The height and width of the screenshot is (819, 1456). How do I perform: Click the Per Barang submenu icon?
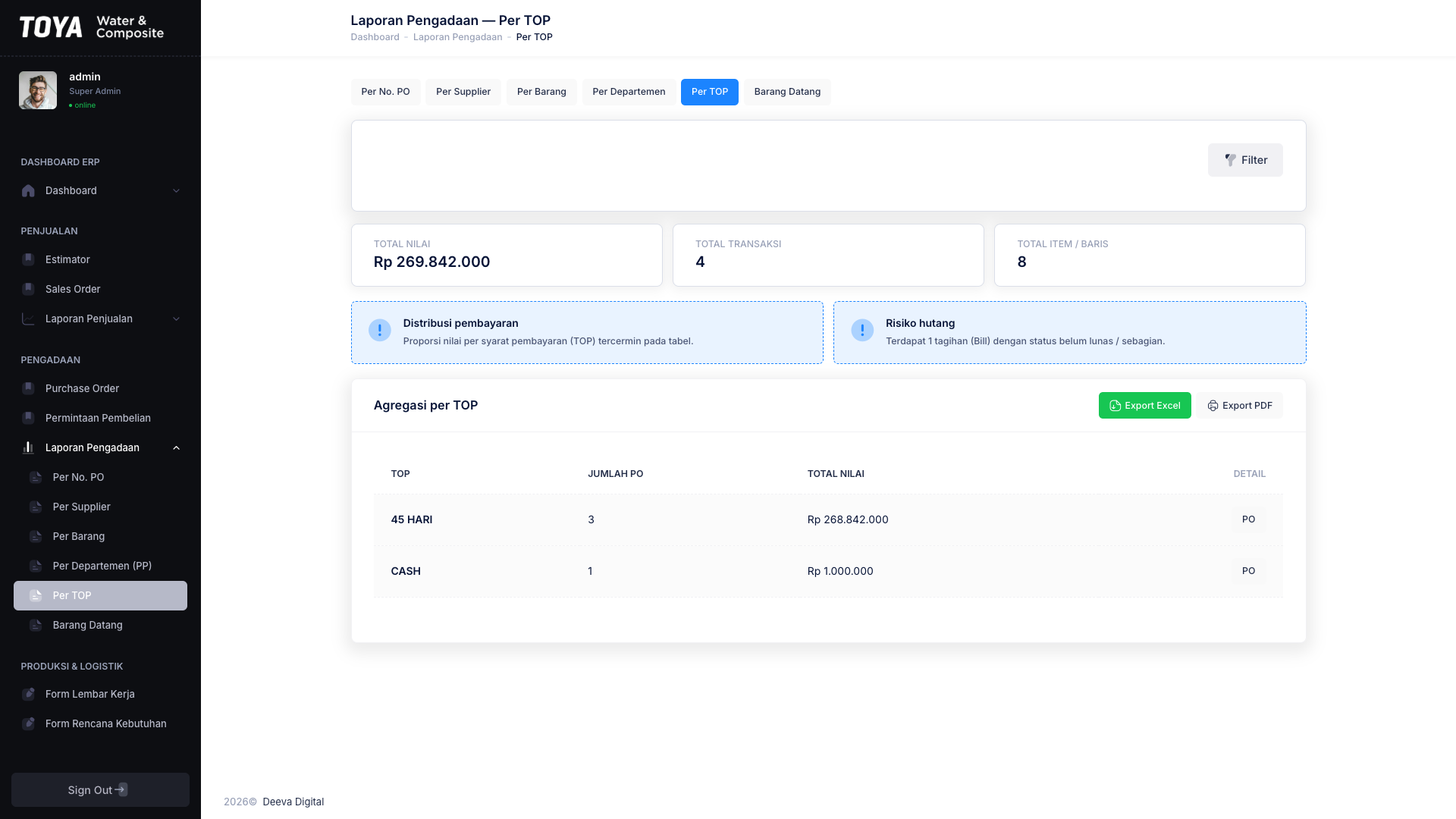tap(36, 536)
